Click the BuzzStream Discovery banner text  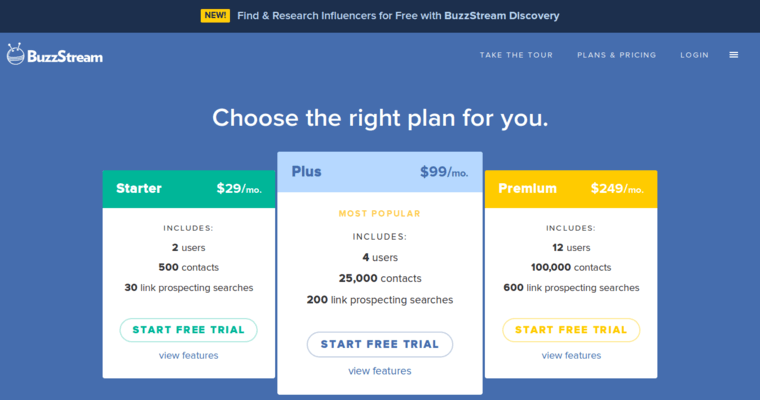point(398,16)
